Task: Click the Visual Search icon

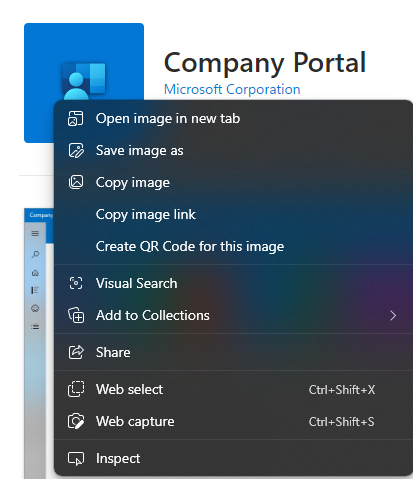Action: tap(76, 283)
